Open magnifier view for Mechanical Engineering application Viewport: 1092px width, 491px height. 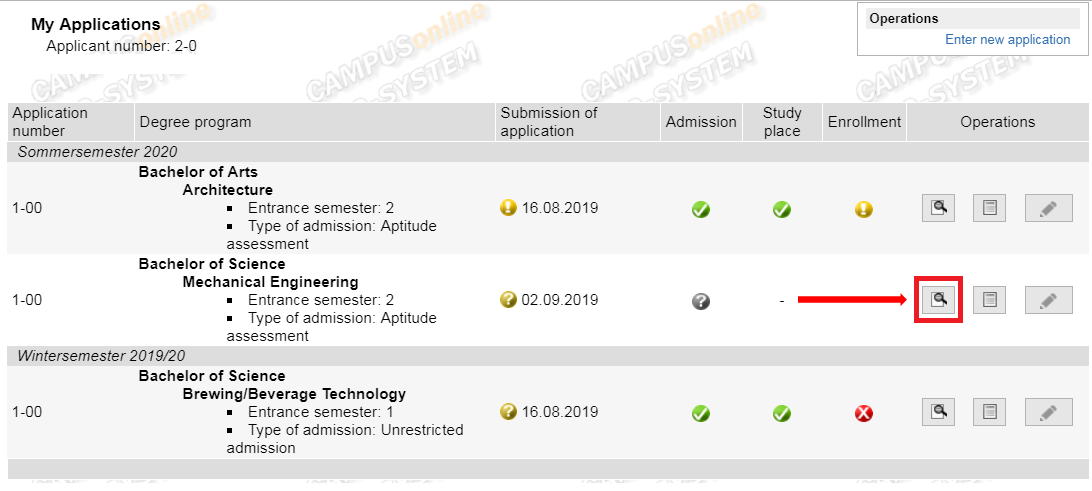(x=939, y=299)
